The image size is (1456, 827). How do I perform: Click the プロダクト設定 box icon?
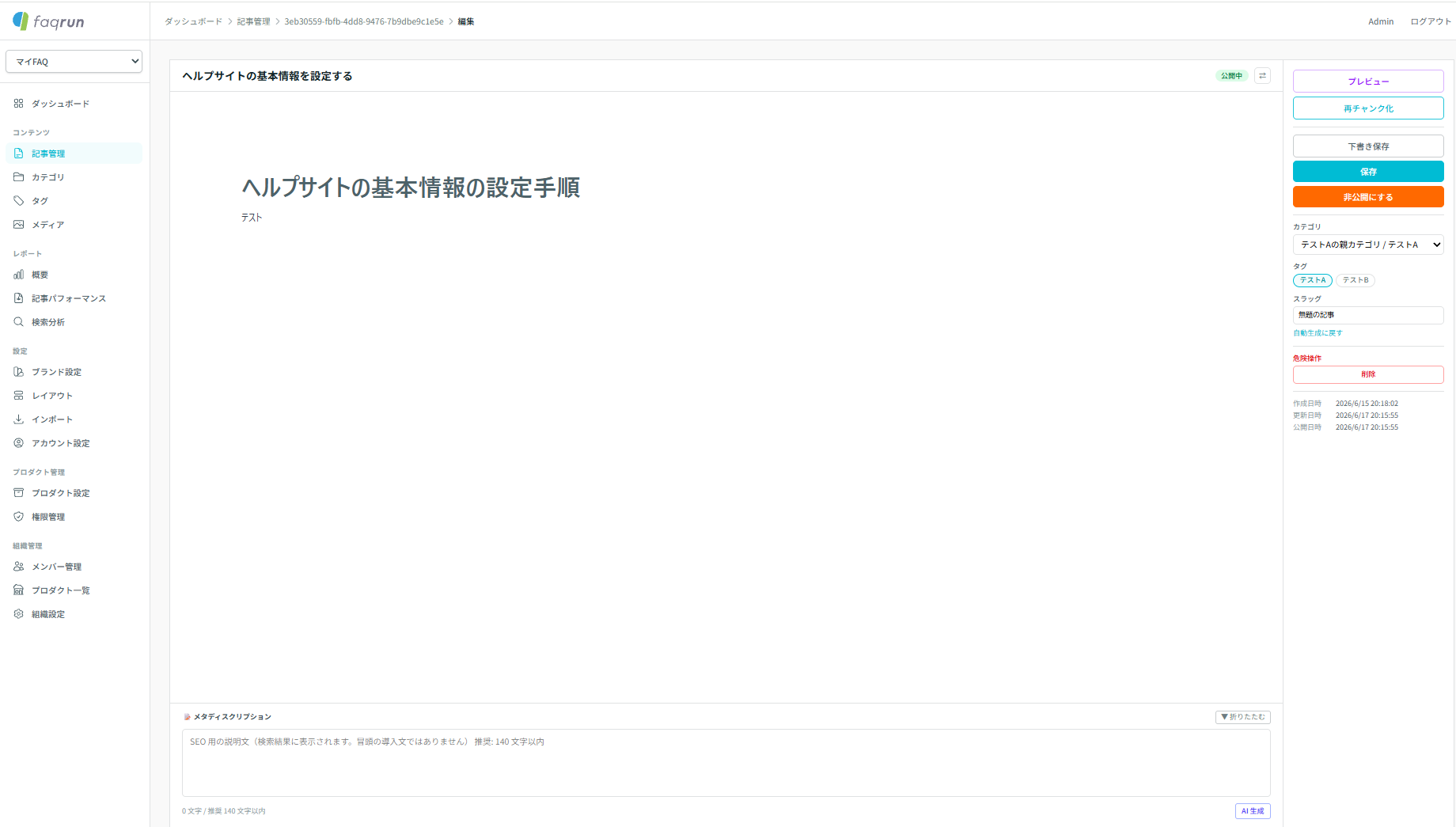click(x=18, y=493)
